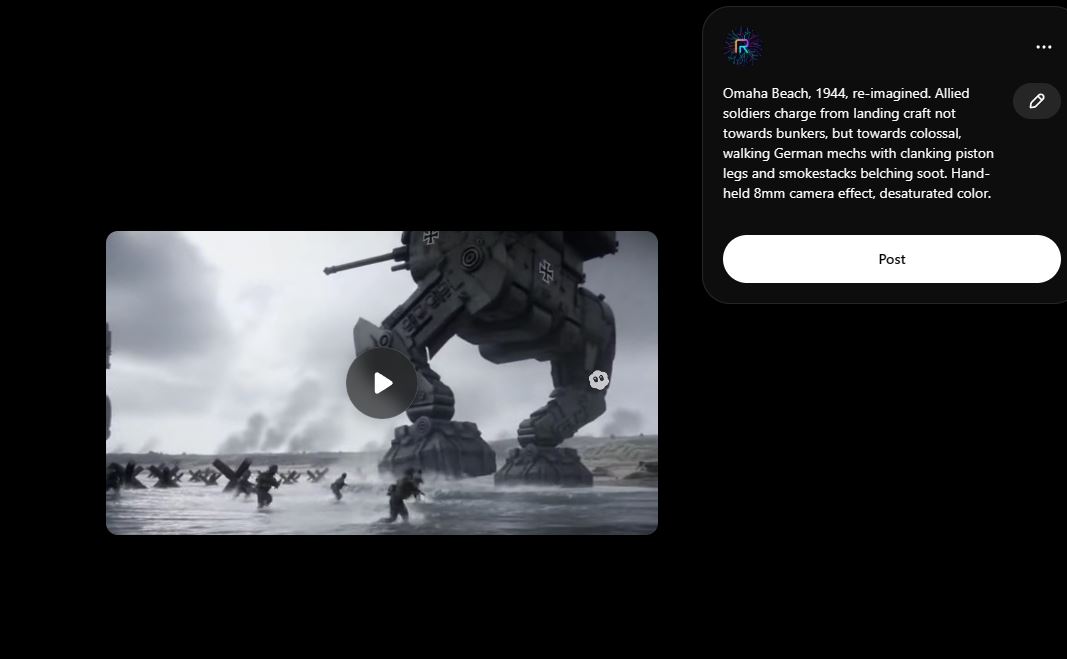Click the cloud-face watermark on the video

click(x=598, y=379)
